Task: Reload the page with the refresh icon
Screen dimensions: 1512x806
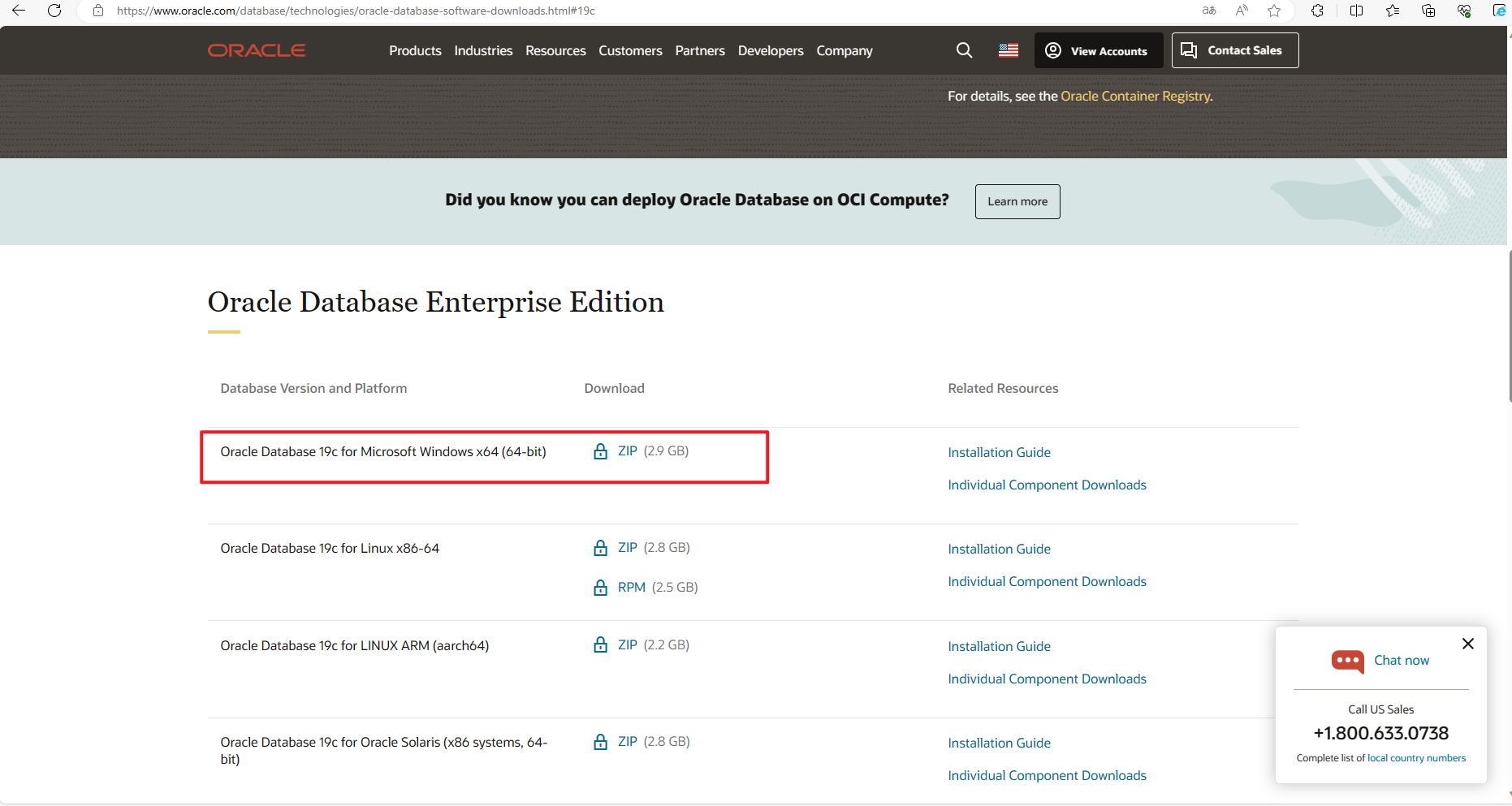Action: click(54, 11)
